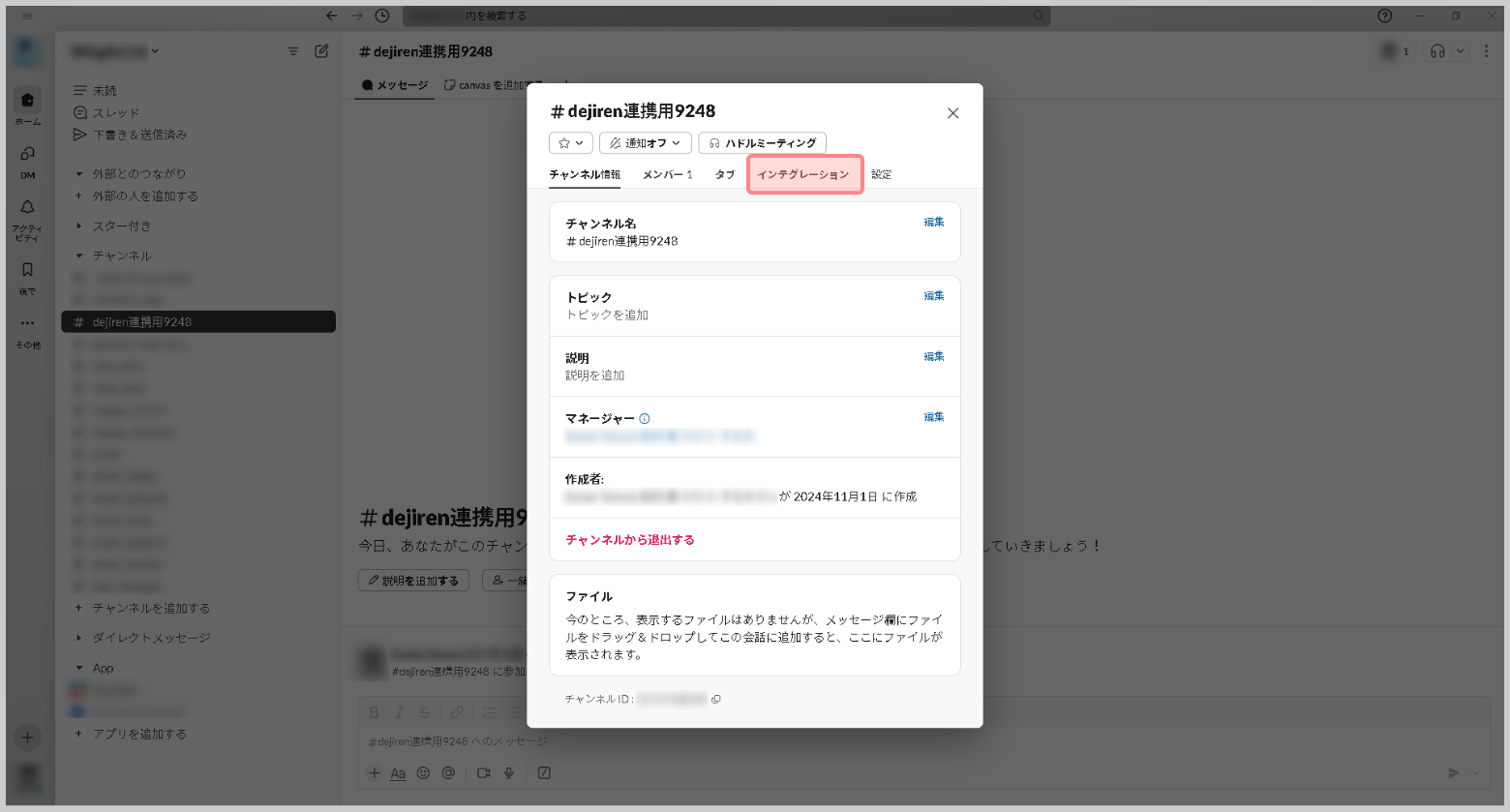1510x812 pixels.
Task: Collapse the App section
Action: coord(78,669)
